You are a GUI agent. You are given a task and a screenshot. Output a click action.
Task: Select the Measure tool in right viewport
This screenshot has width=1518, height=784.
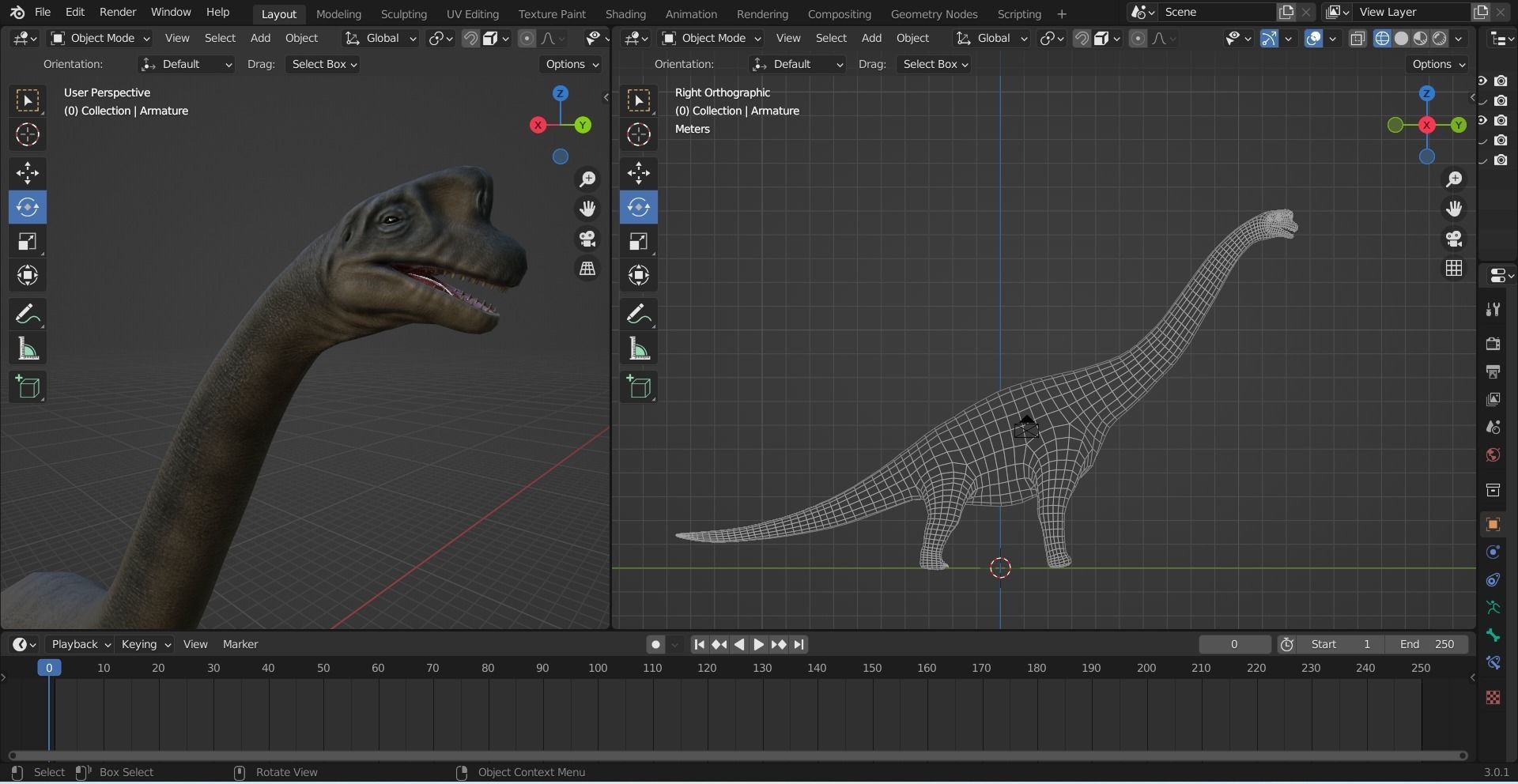click(639, 349)
